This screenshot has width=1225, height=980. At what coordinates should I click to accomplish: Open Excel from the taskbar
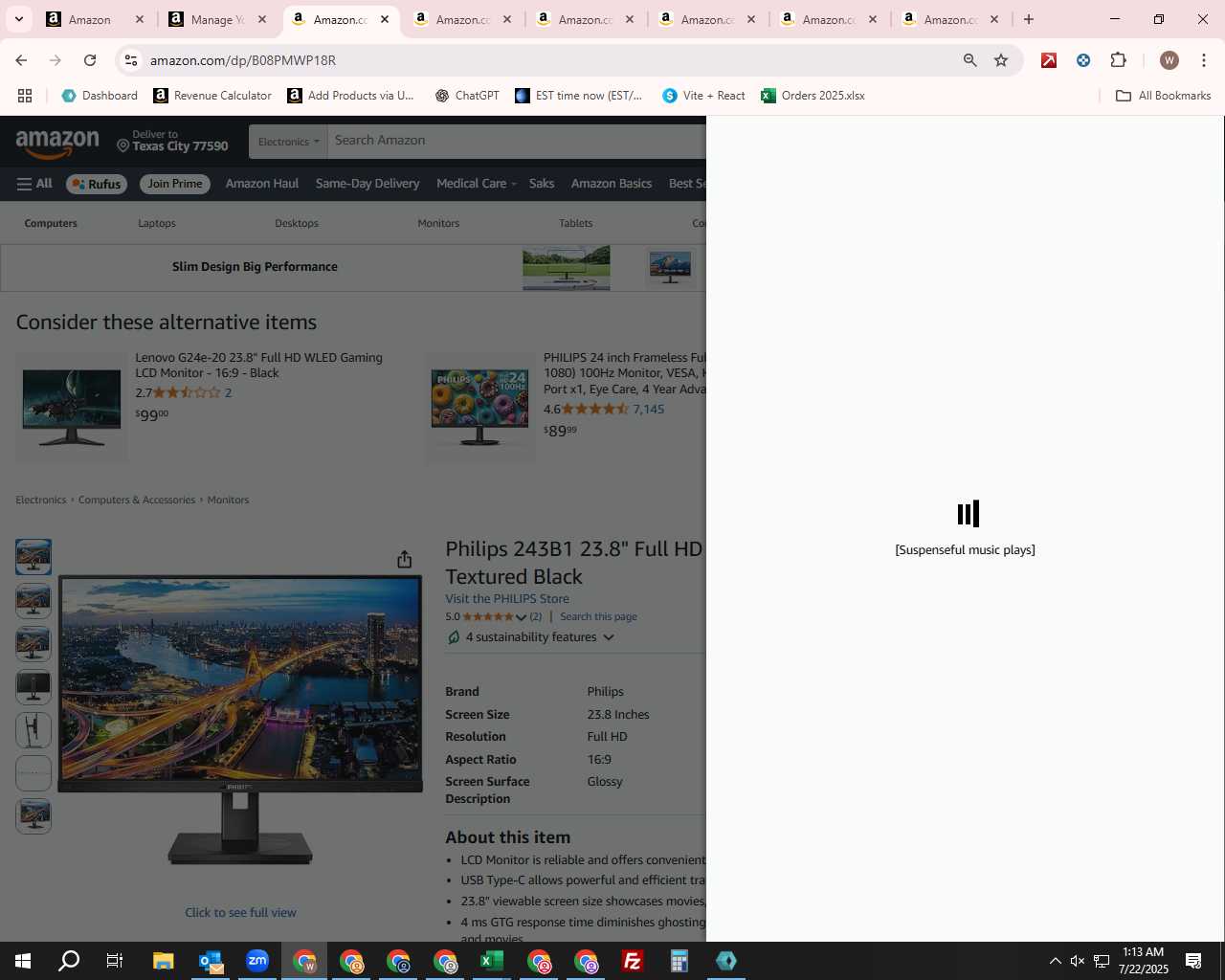click(492, 961)
